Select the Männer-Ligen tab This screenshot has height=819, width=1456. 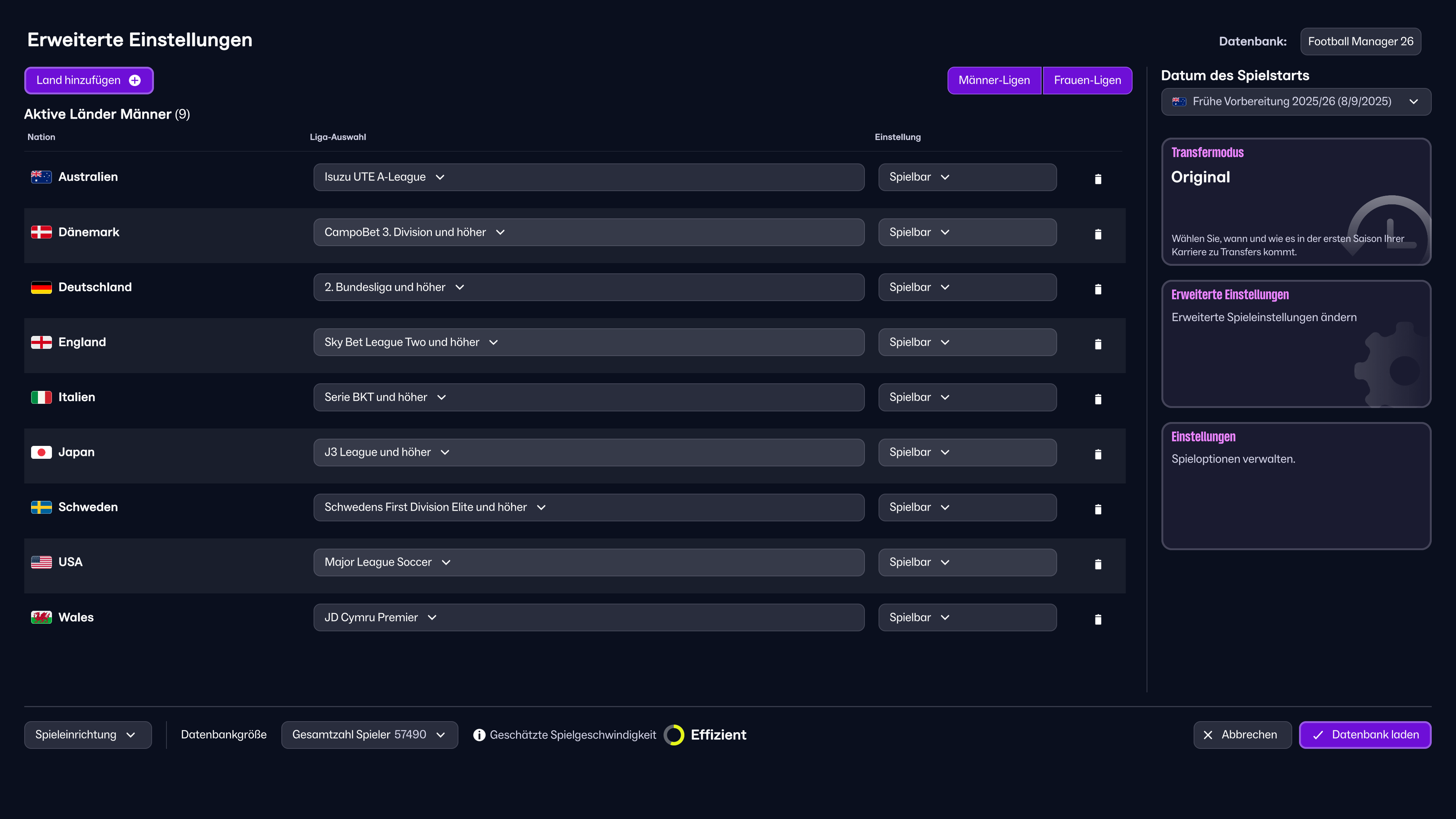tap(994, 80)
